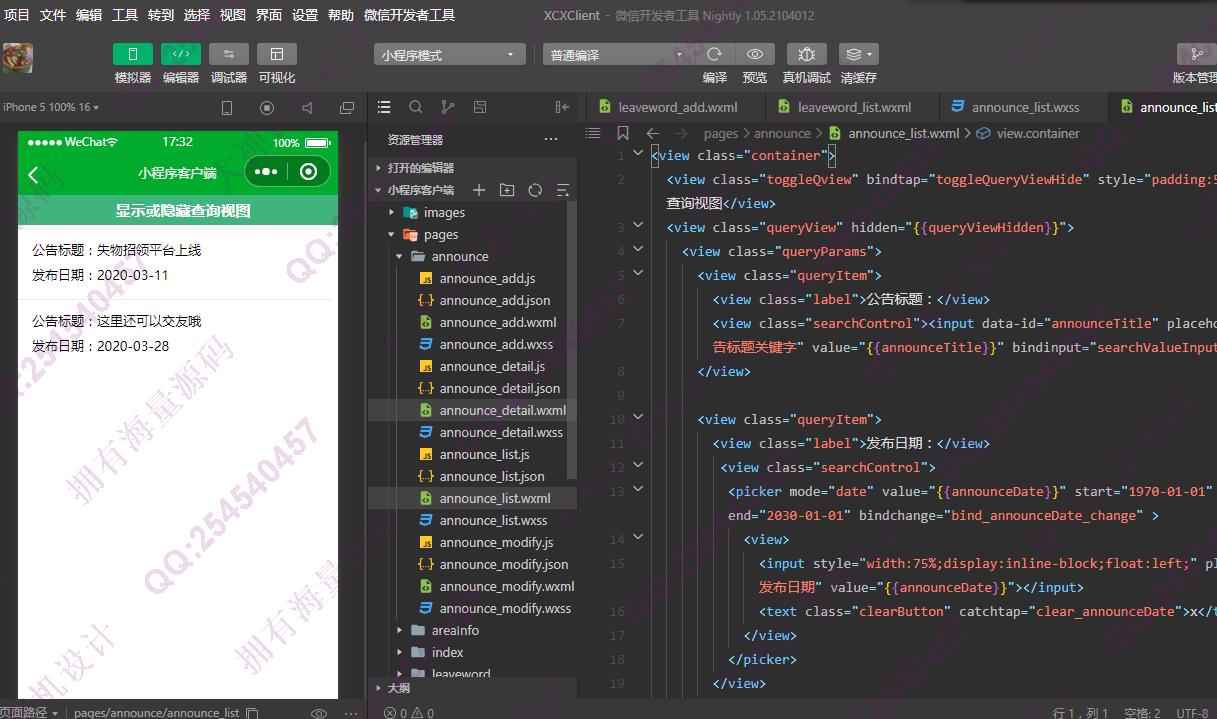Open the 编辑 menu

tap(89, 15)
